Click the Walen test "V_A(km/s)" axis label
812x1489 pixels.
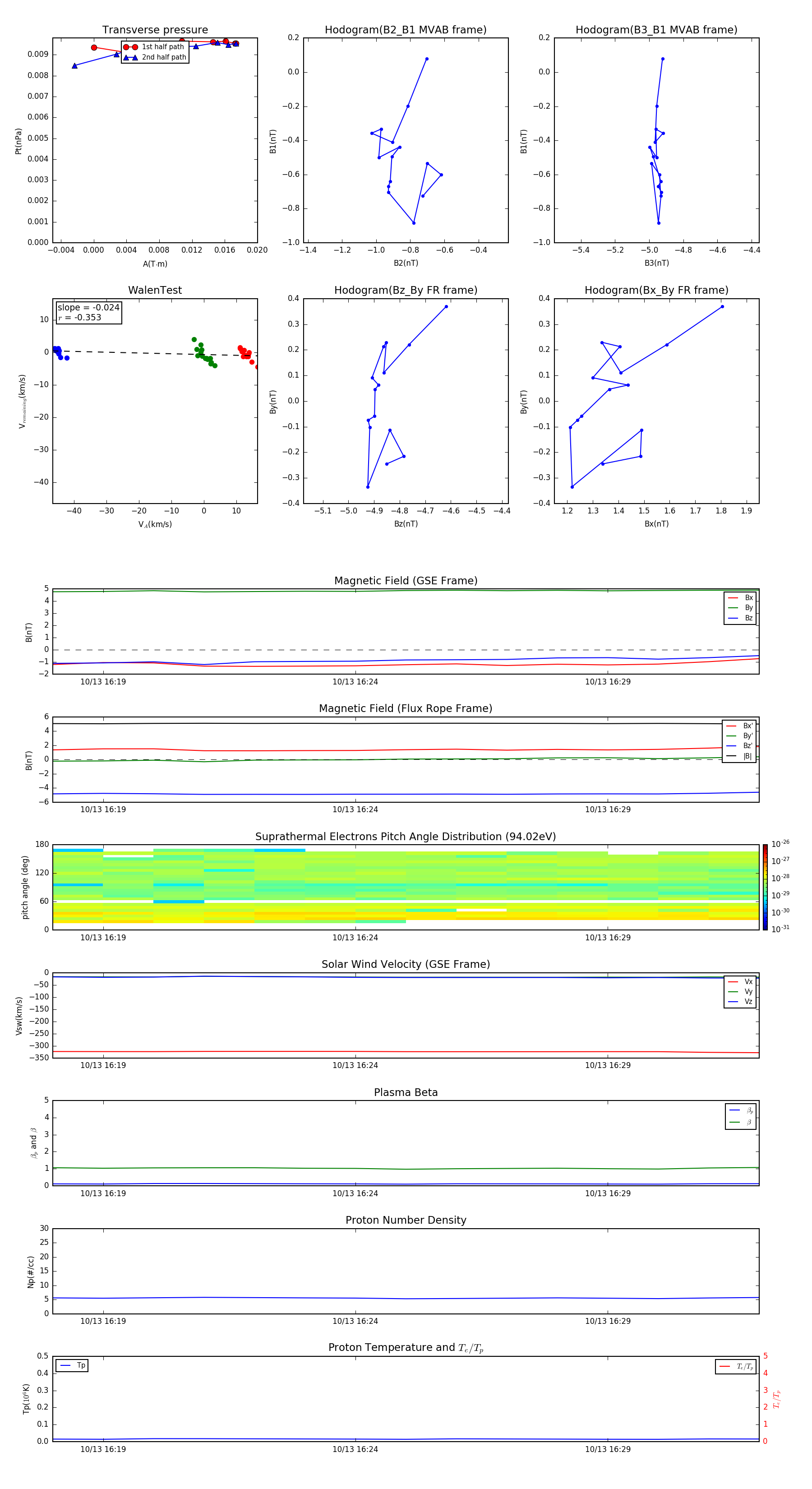155,524
